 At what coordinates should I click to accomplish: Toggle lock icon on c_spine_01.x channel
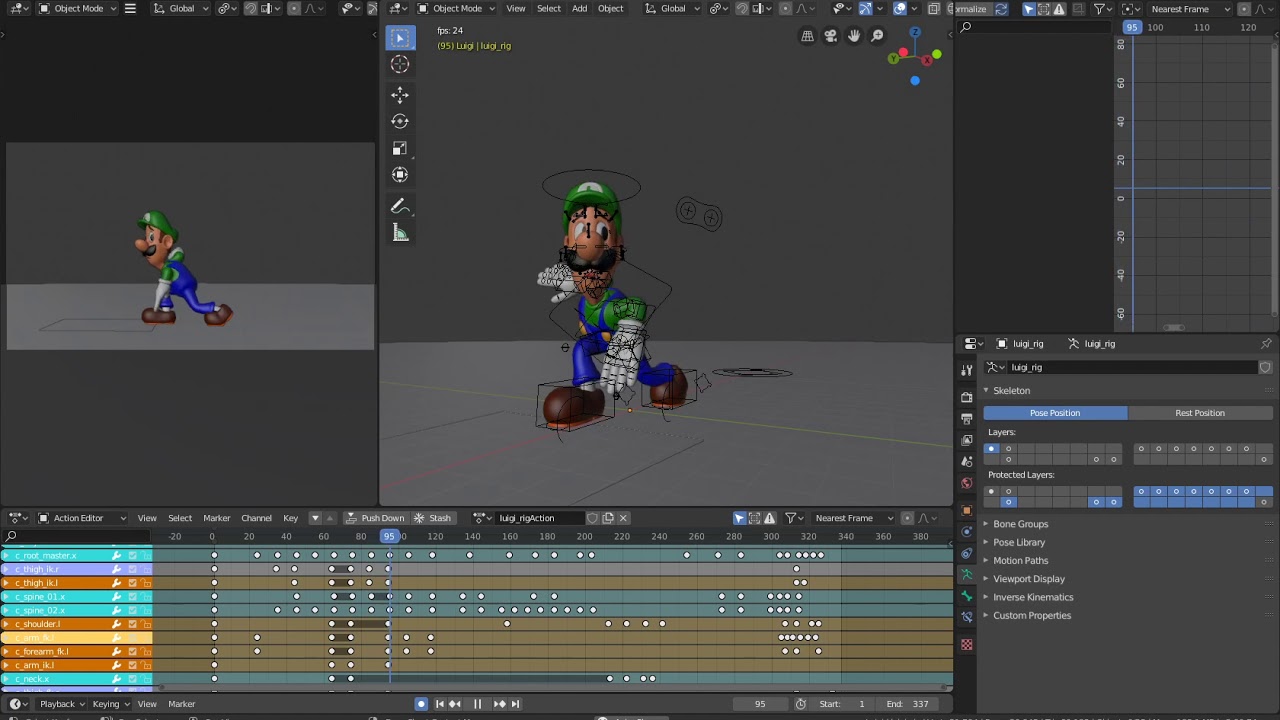tap(146, 597)
